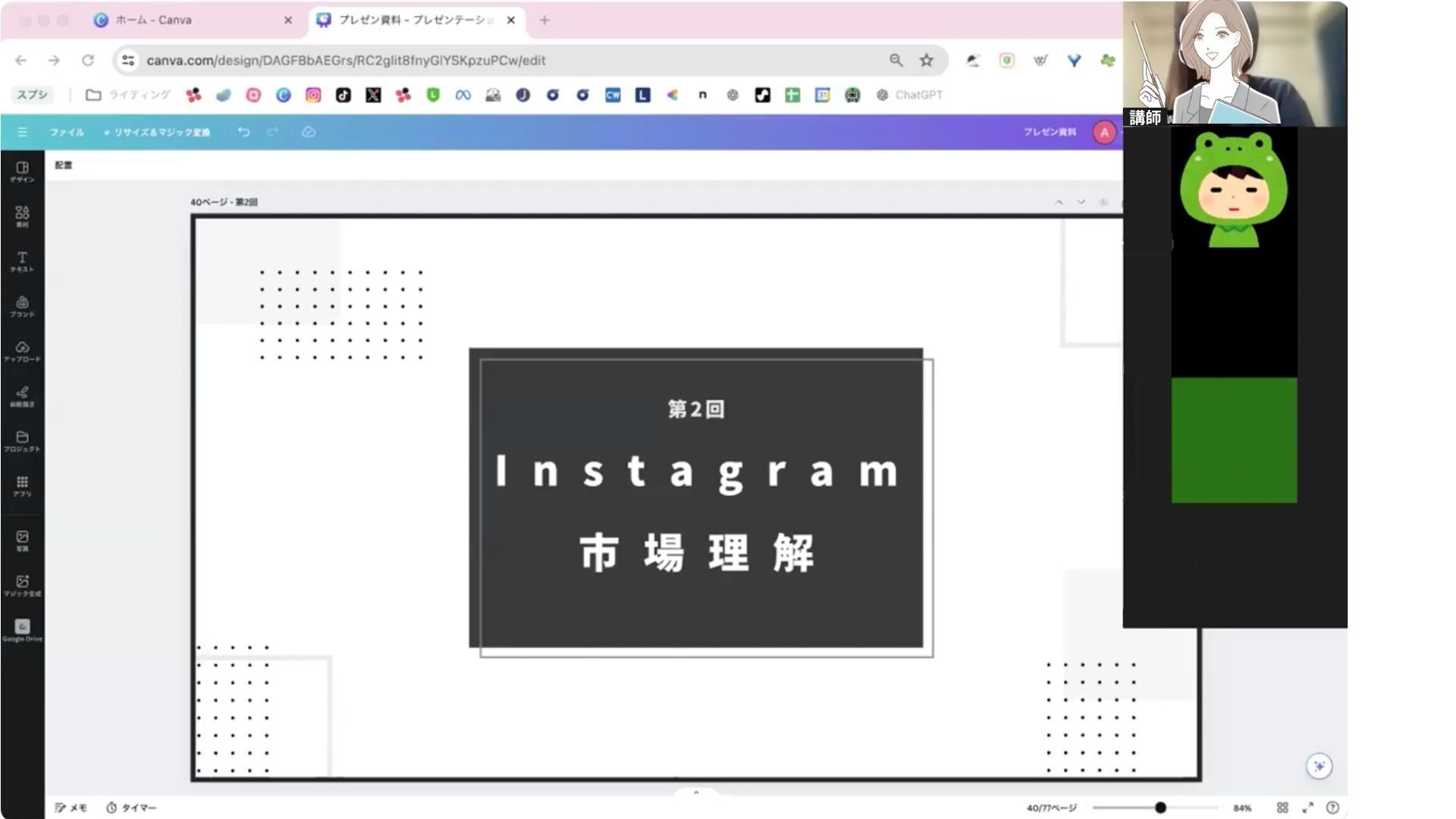
Task: Reload the page with browser refresh button
Action: pos(88,60)
